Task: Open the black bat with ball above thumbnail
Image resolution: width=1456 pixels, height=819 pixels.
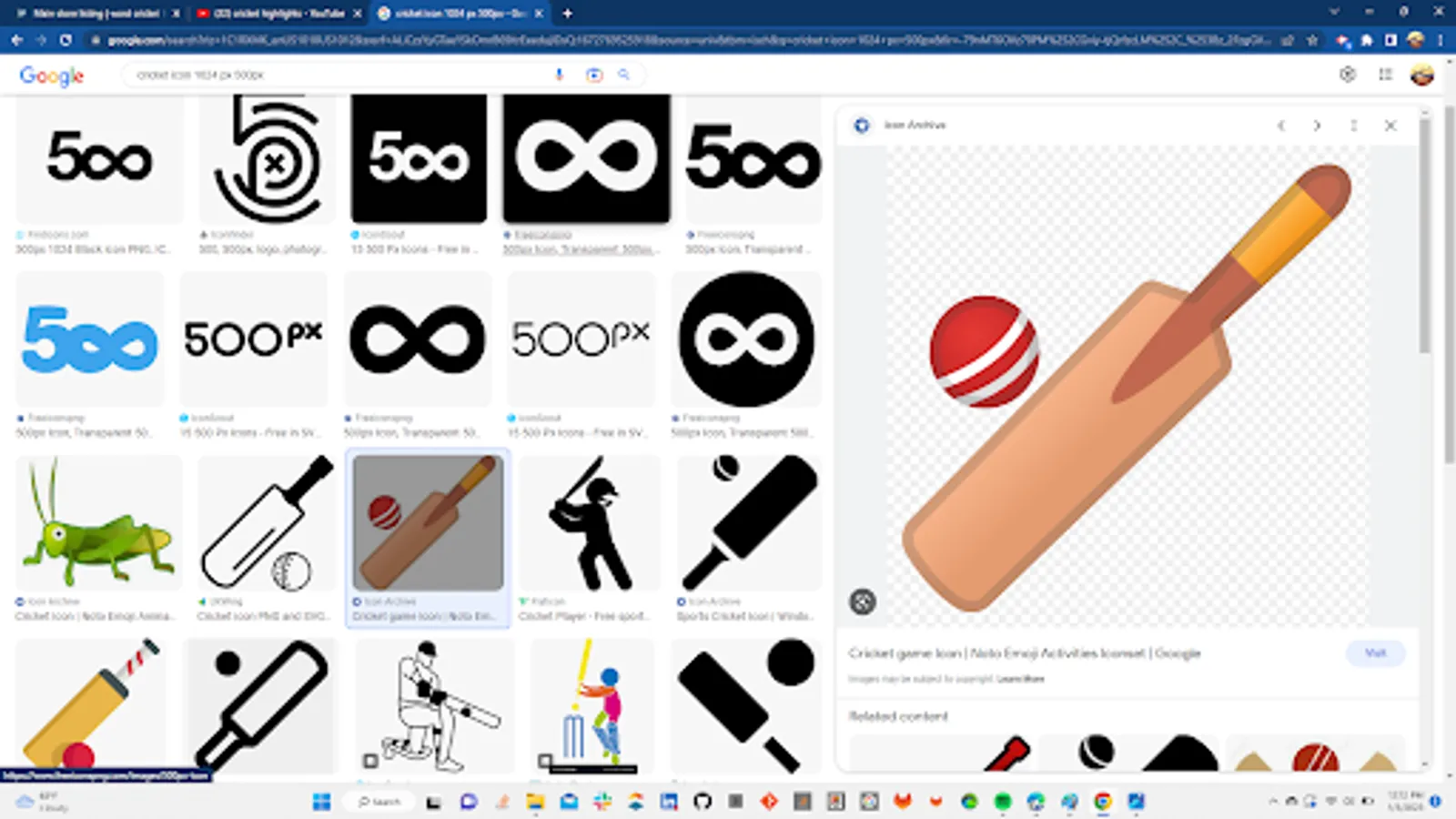Action: 750,523
